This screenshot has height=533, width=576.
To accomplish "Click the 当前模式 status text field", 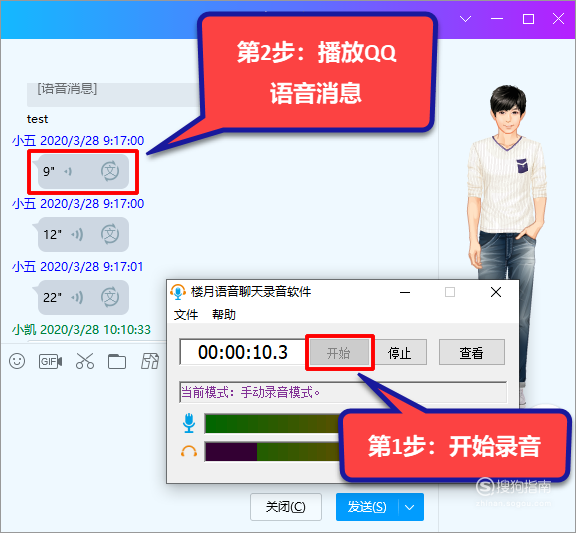I will tap(343, 392).
